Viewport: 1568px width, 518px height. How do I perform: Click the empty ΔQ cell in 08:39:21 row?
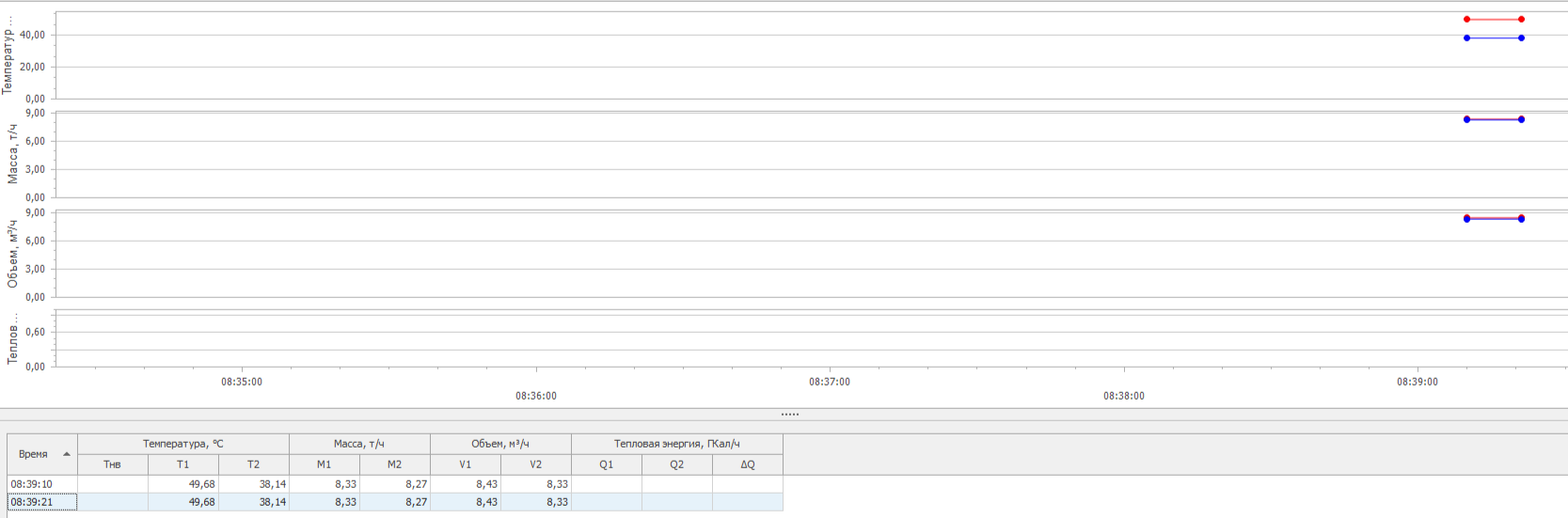(748, 502)
